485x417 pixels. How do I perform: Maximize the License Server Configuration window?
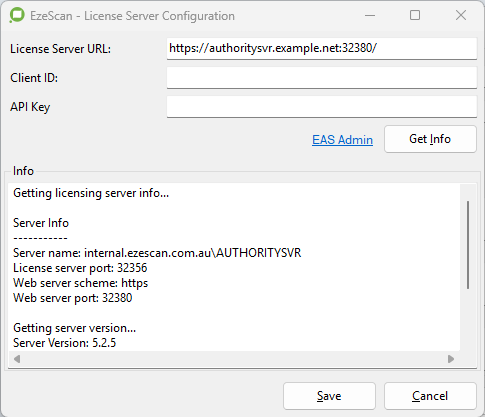point(415,15)
